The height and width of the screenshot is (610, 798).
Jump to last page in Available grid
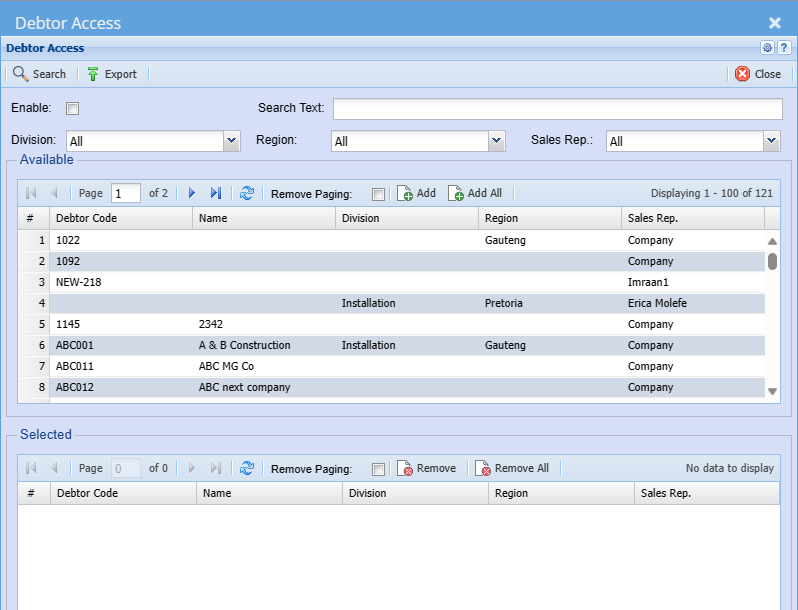point(216,193)
